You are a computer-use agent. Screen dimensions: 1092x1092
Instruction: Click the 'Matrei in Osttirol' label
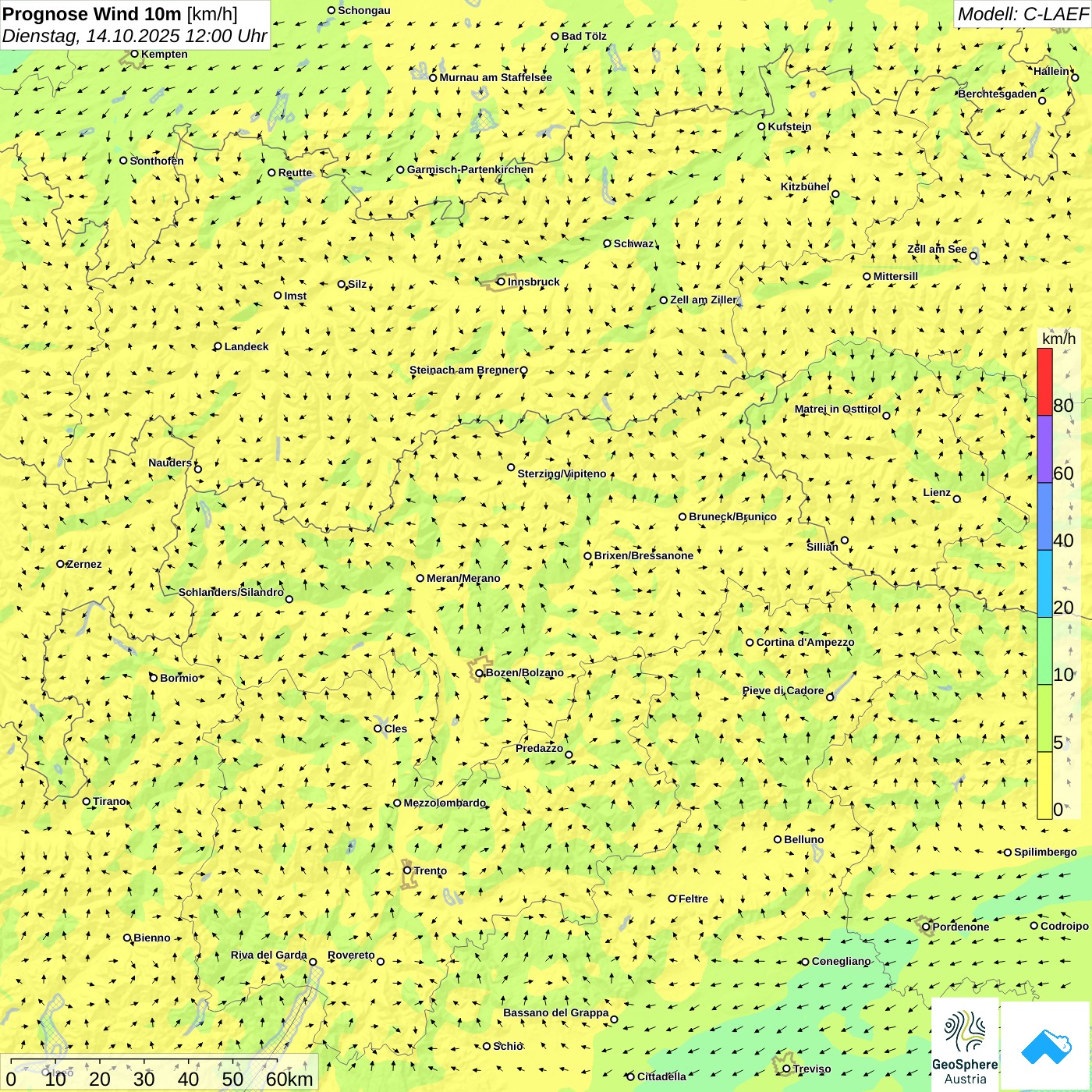(838, 409)
